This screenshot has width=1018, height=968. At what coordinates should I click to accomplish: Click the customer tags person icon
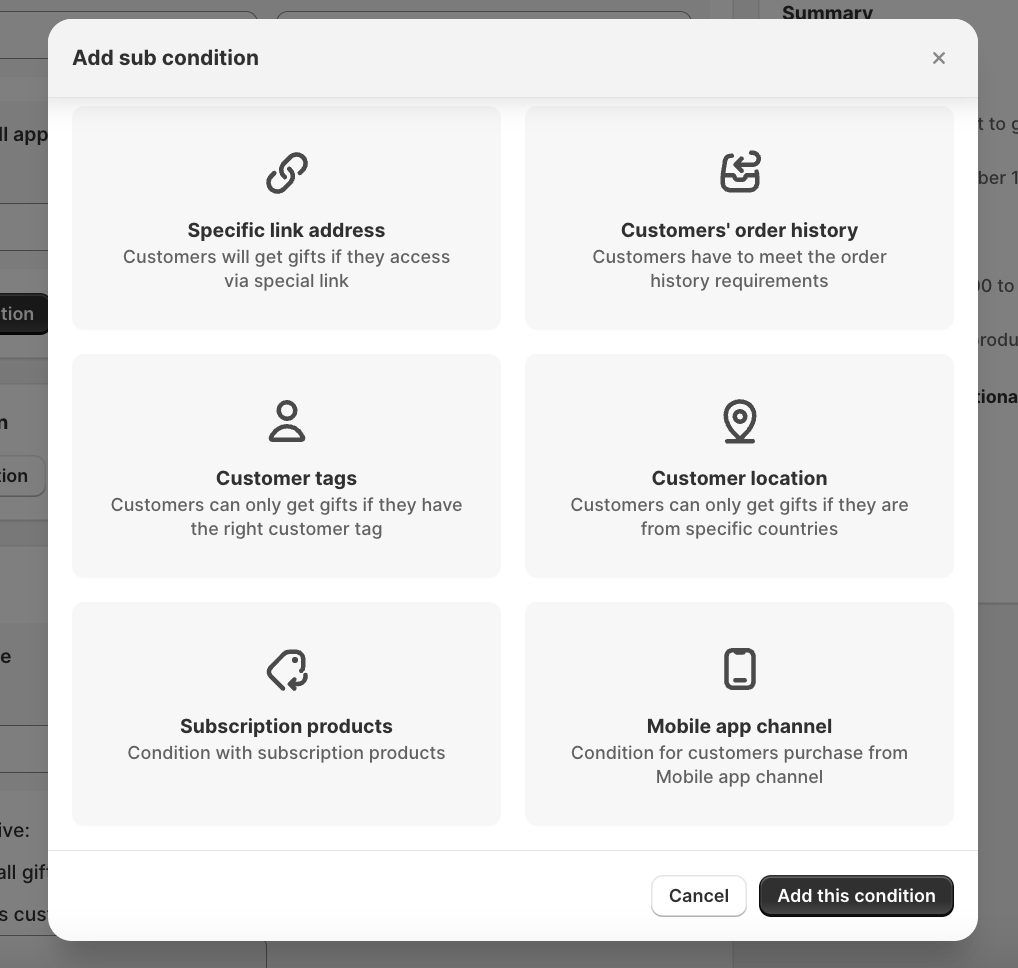click(286, 421)
